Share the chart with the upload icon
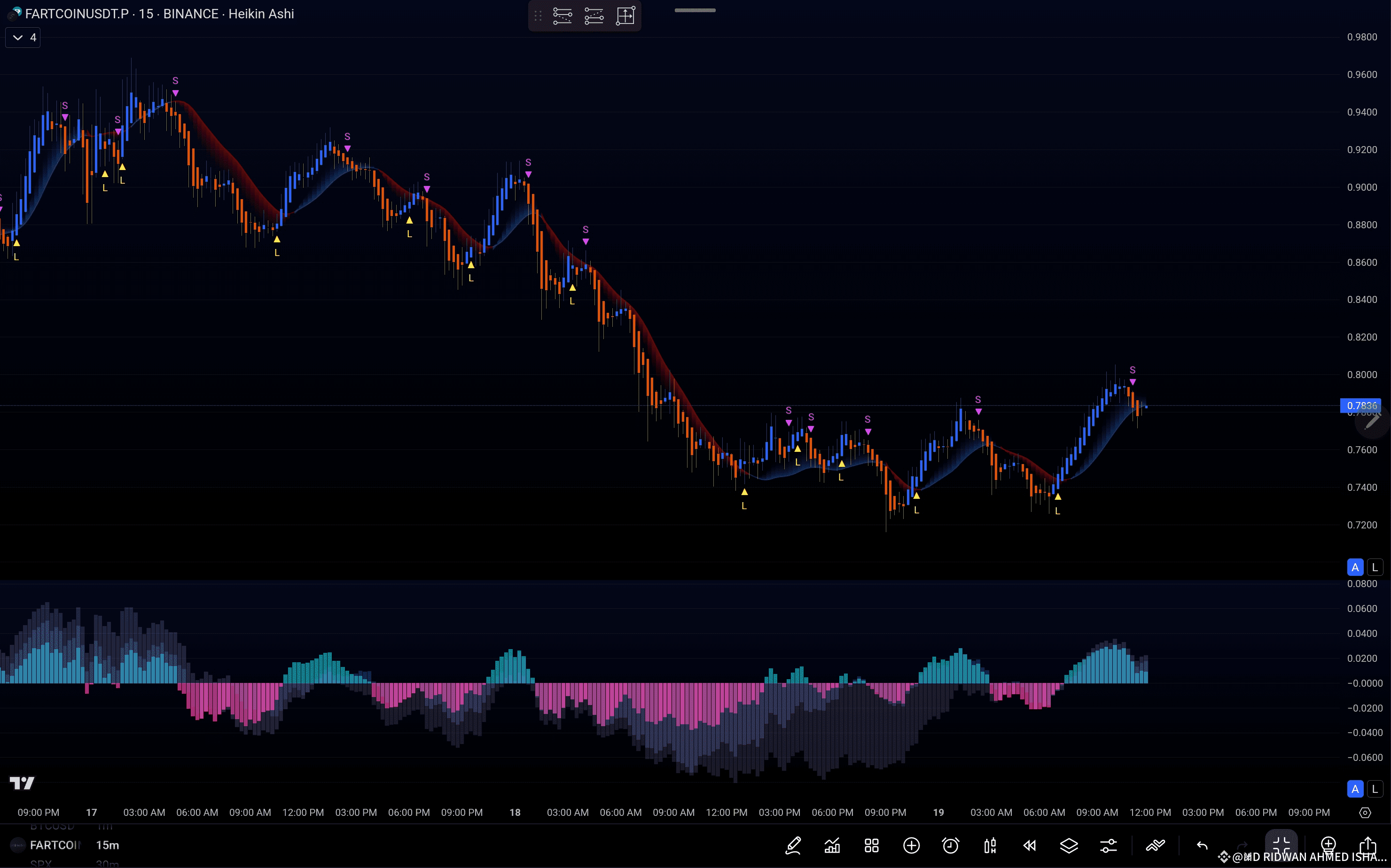 1368,845
